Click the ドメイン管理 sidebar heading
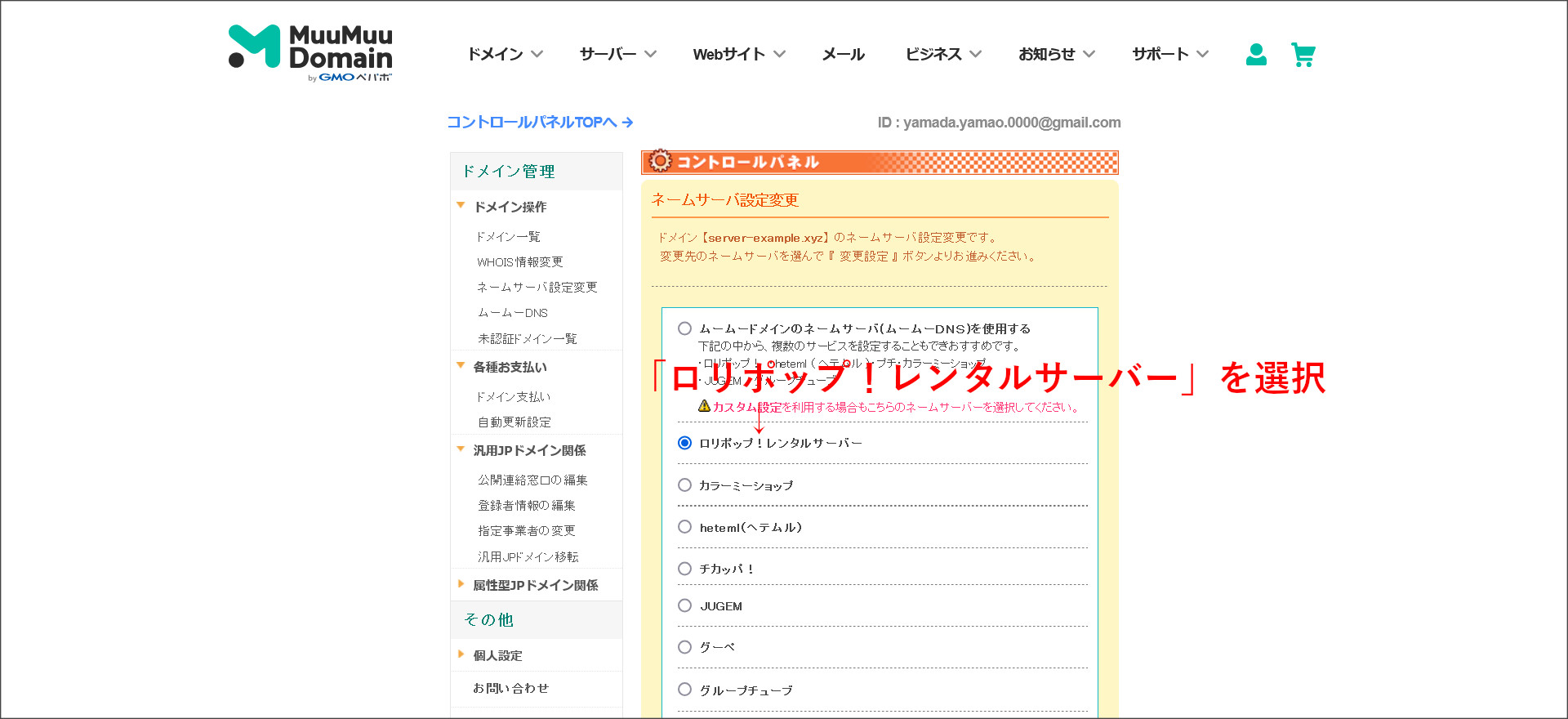Screen dimensions: 1568x719 tap(508, 171)
